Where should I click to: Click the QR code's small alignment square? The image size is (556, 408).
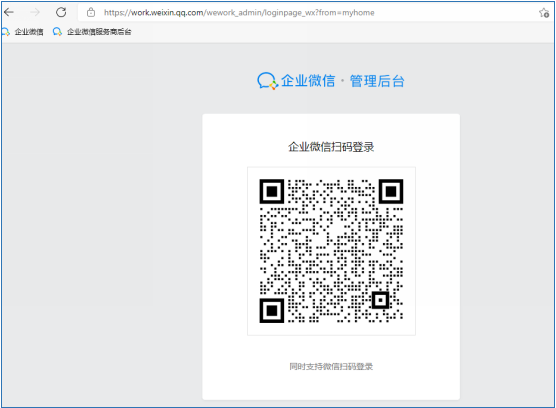(380, 300)
